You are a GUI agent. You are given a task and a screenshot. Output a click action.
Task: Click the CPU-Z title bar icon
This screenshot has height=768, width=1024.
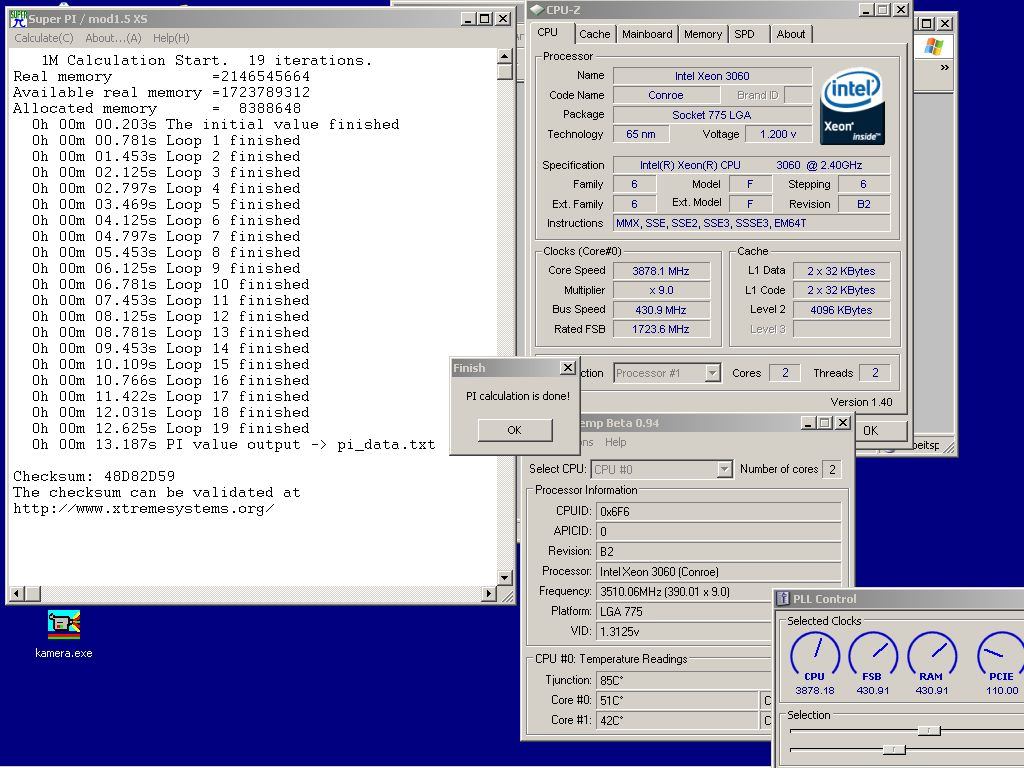point(537,10)
